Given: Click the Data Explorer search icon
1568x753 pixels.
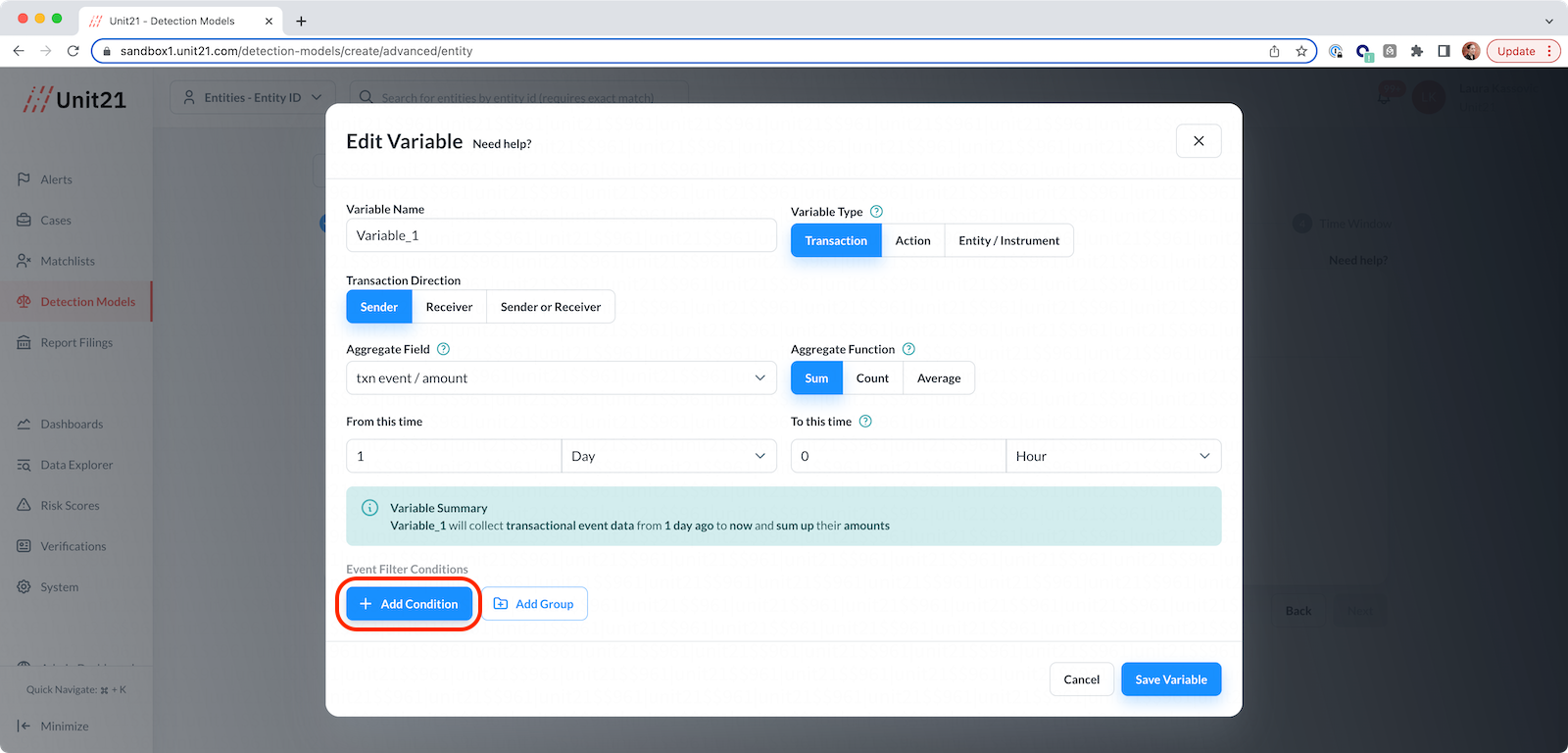Looking at the screenshot, I should pos(24,465).
